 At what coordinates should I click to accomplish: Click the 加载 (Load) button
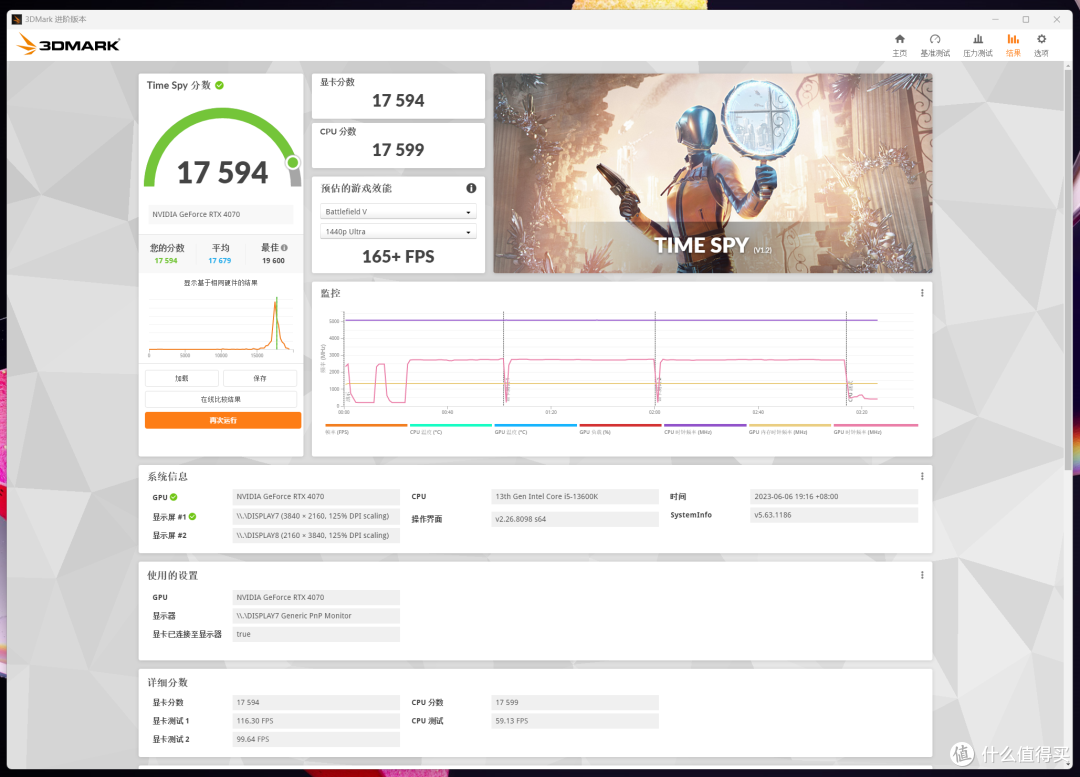[182, 378]
